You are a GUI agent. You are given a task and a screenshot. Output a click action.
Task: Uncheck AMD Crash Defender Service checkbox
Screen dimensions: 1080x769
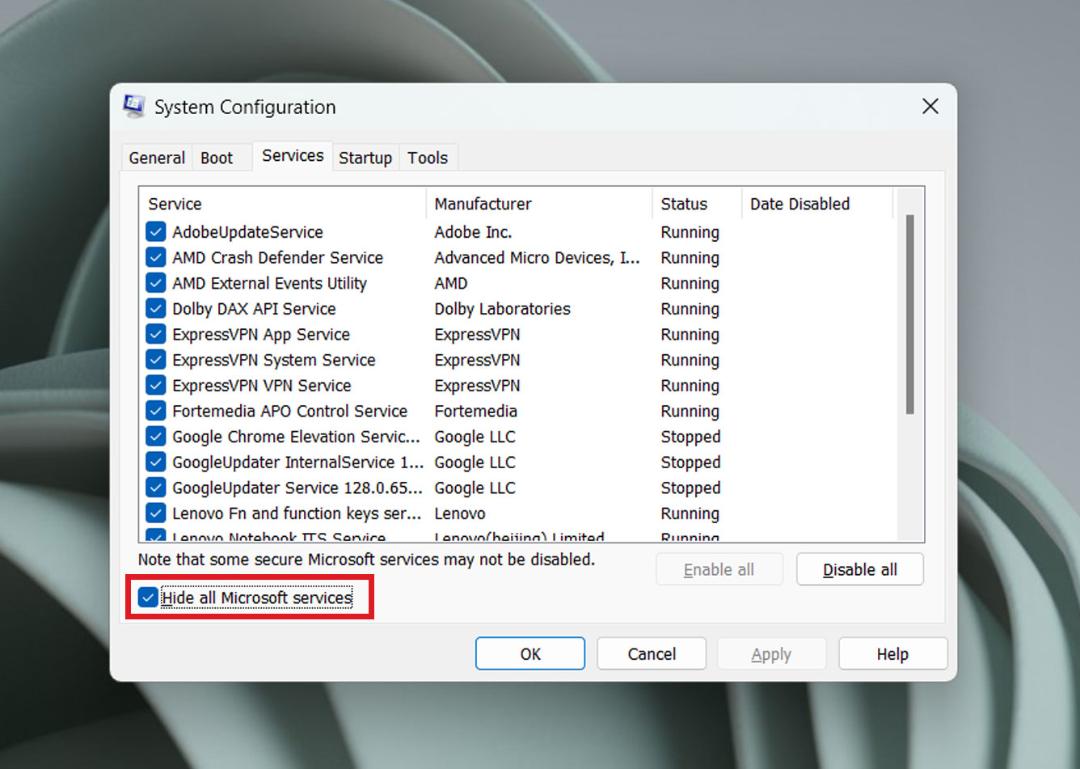[156, 257]
